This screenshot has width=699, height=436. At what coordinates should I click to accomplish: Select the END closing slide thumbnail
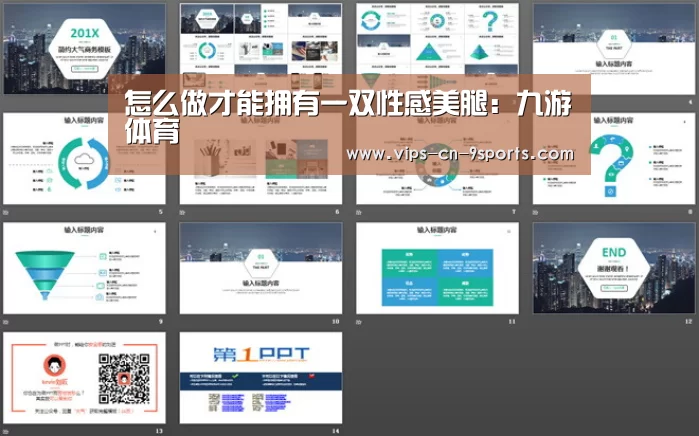[614, 268]
